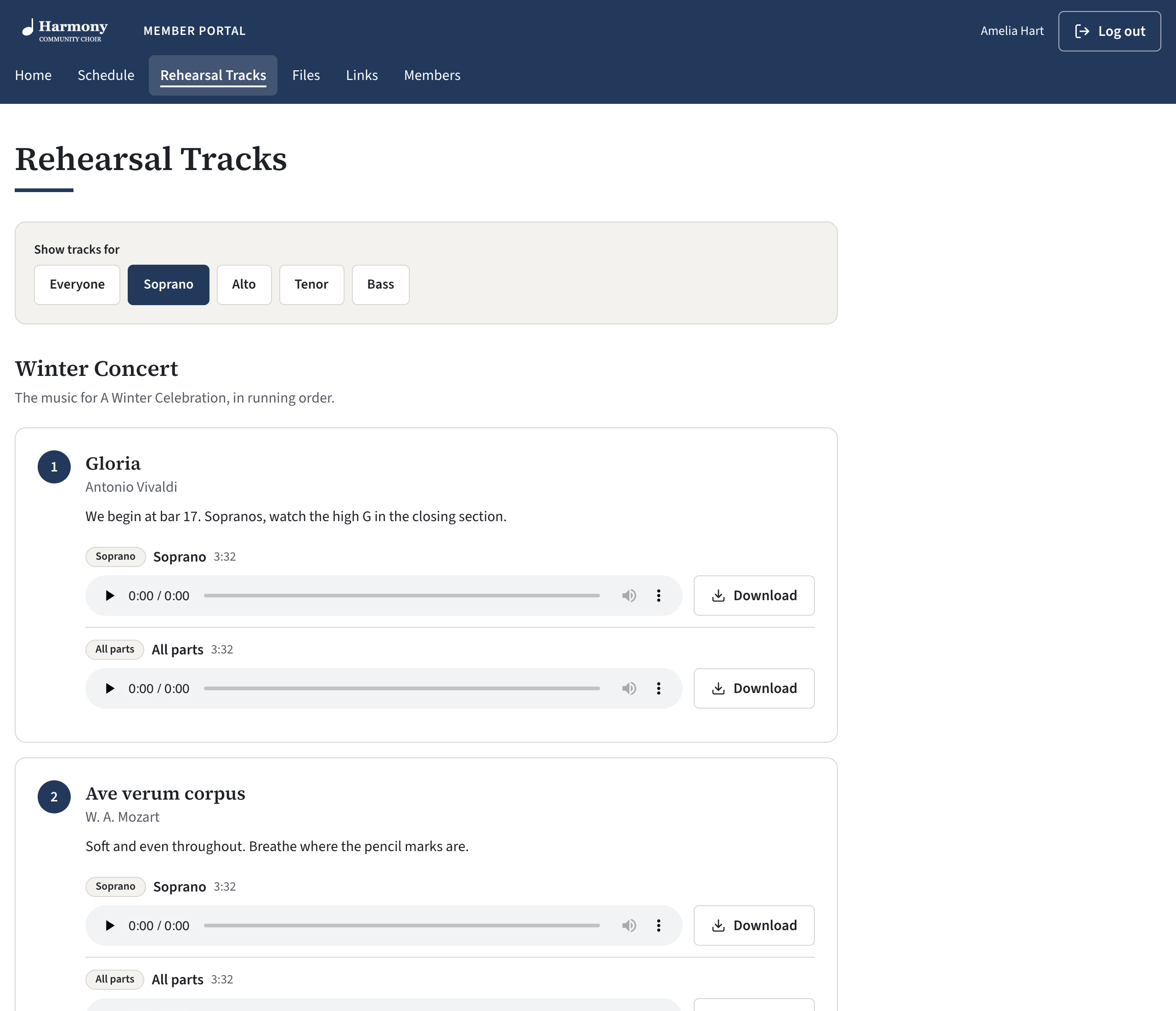Open the Links page

(x=362, y=75)
